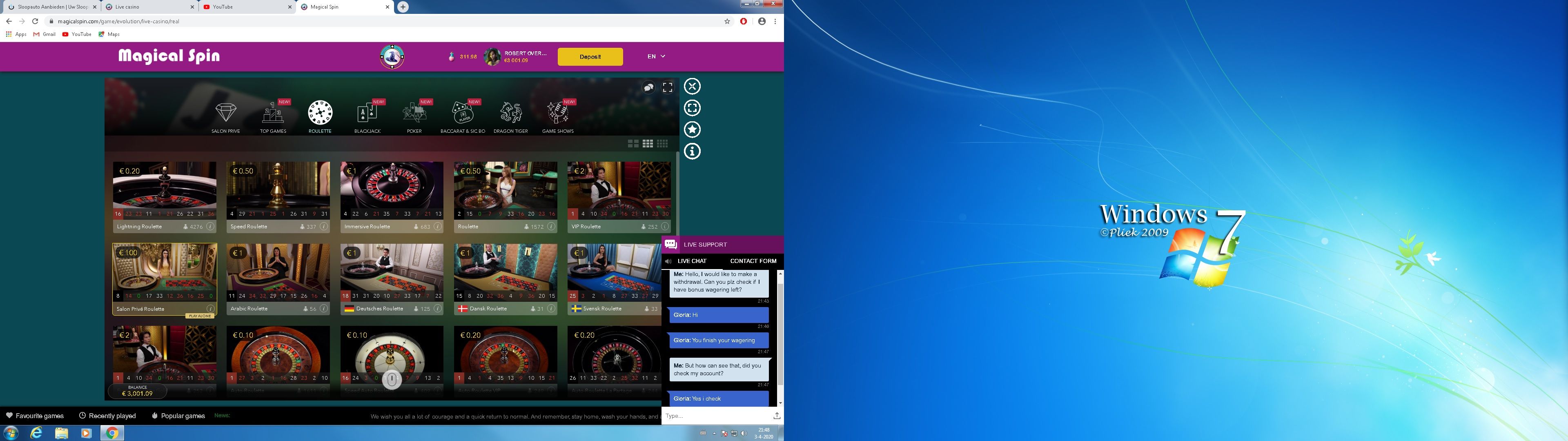Viewport: 1568px width, 441px height.
Task: Show info for Lightning Roulette table
Action: (x=210, y=227)
